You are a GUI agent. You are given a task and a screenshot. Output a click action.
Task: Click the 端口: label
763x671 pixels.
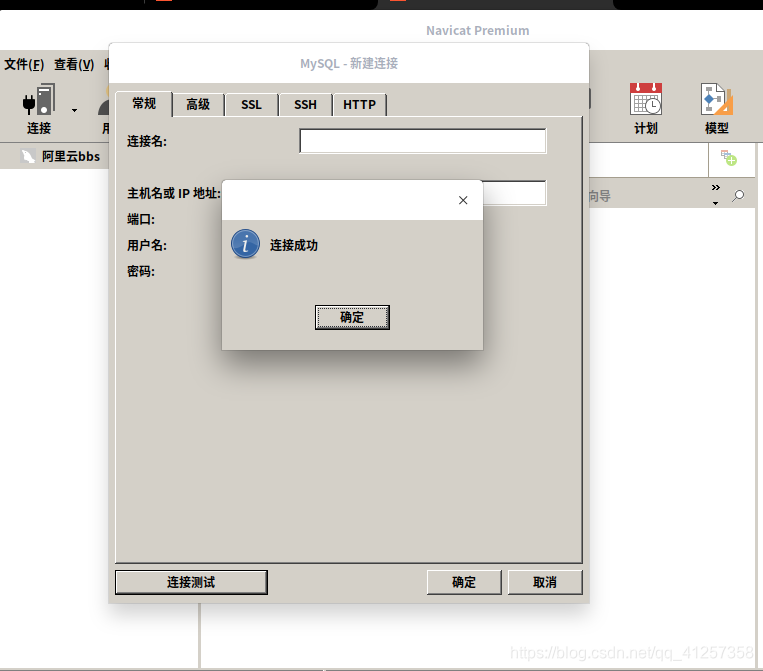click(141, 219)
